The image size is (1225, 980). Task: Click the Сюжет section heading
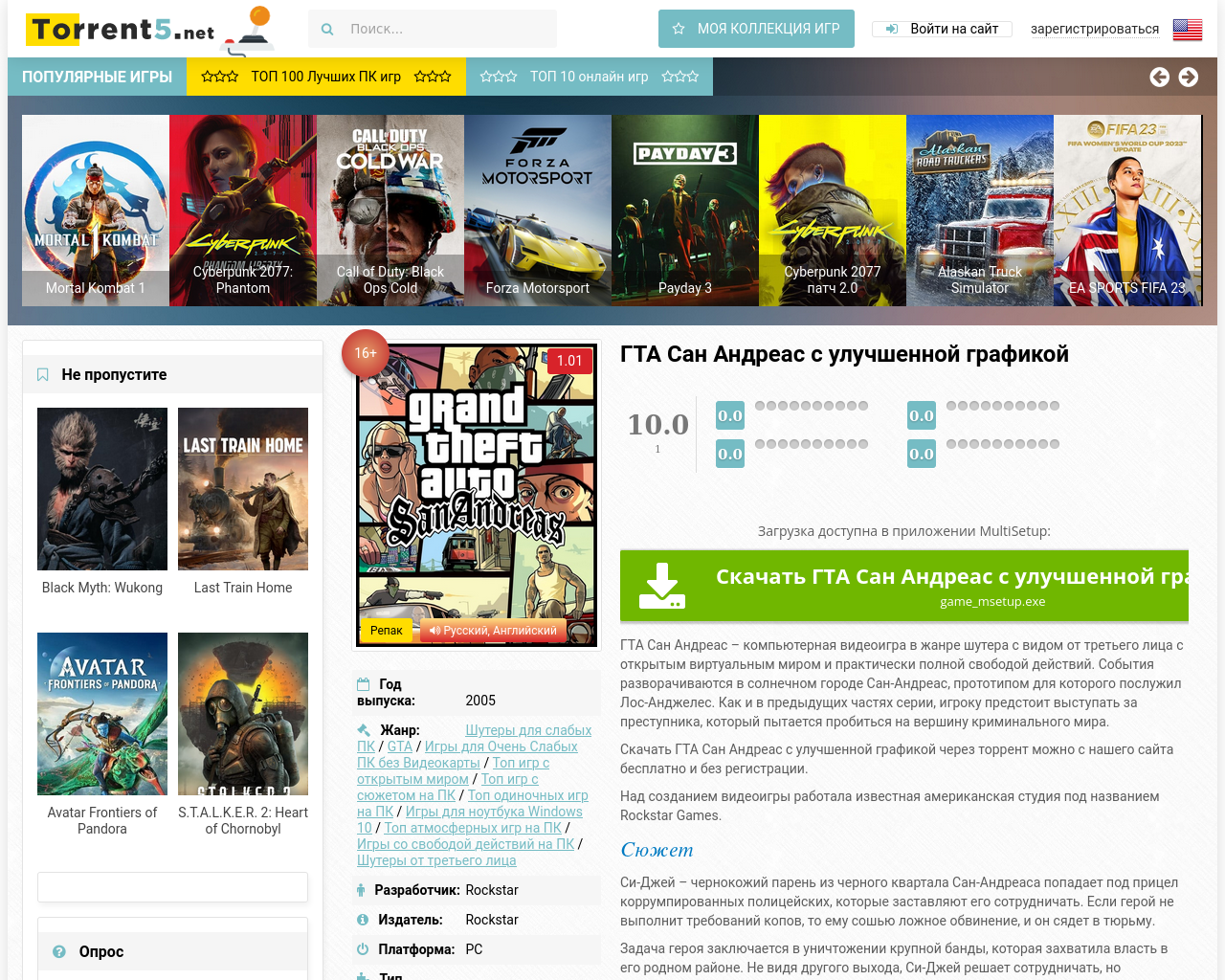(x=657, y=850)
